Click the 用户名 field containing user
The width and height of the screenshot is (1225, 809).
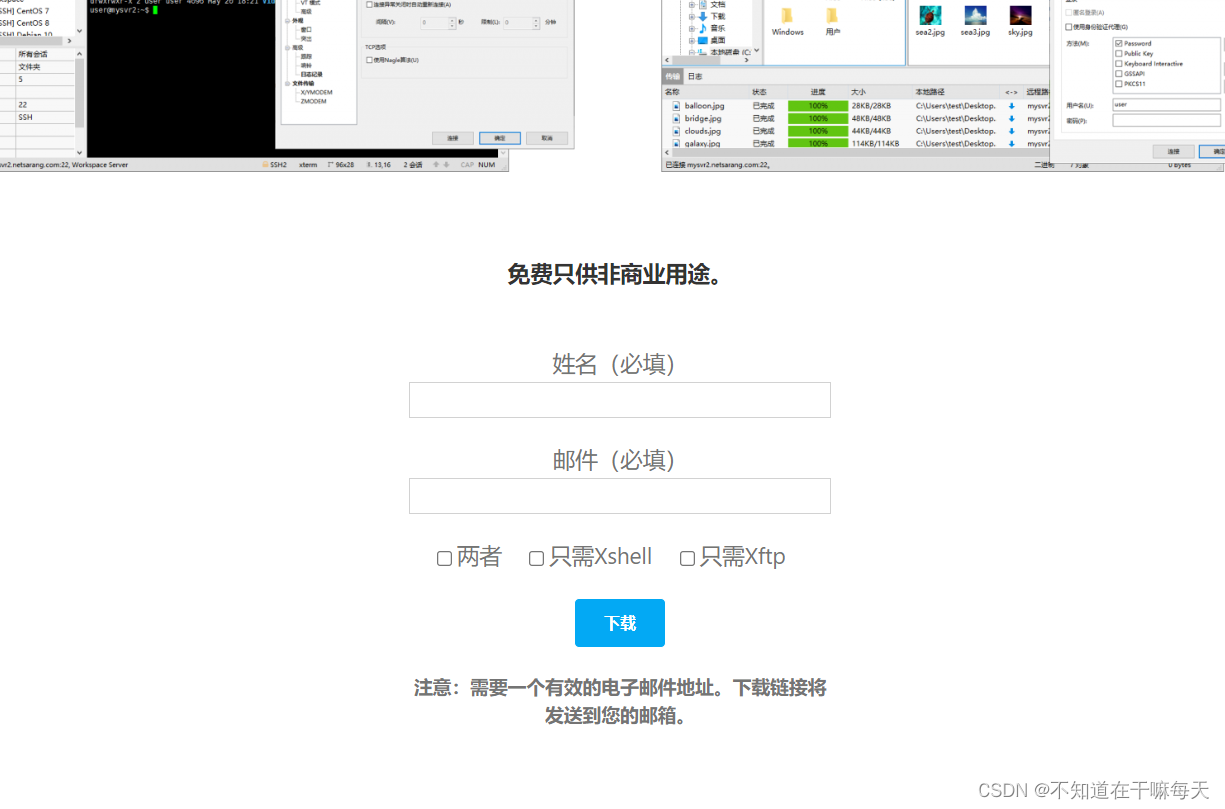point(1166,104)
